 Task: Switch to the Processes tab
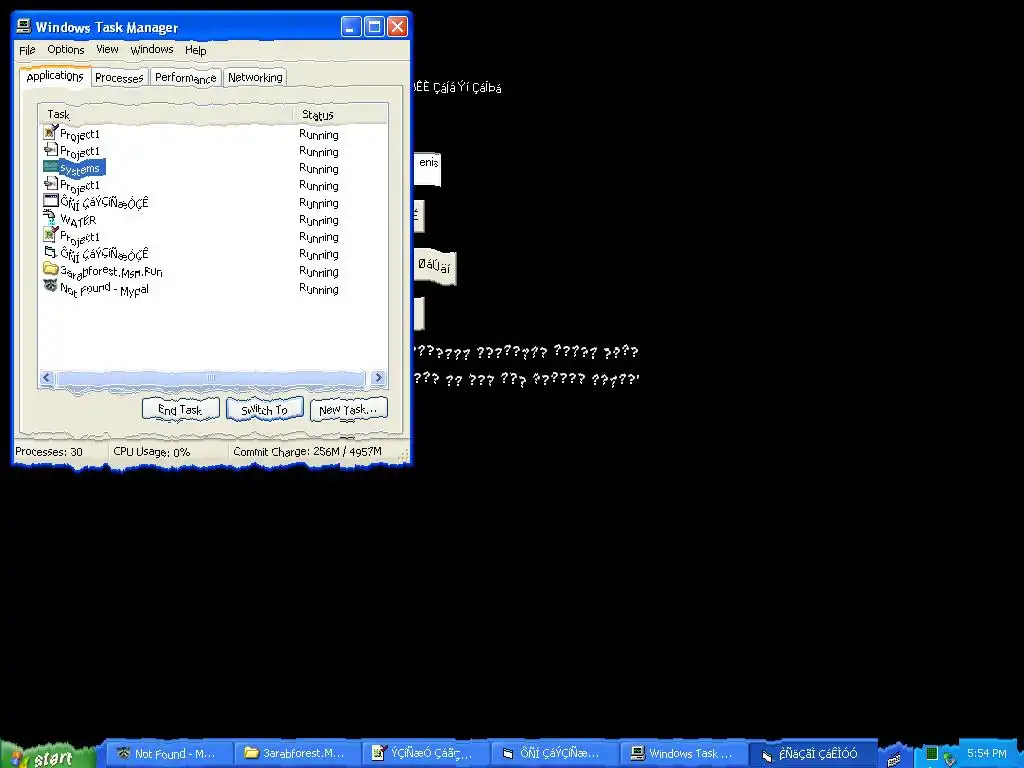click(119, 78)
